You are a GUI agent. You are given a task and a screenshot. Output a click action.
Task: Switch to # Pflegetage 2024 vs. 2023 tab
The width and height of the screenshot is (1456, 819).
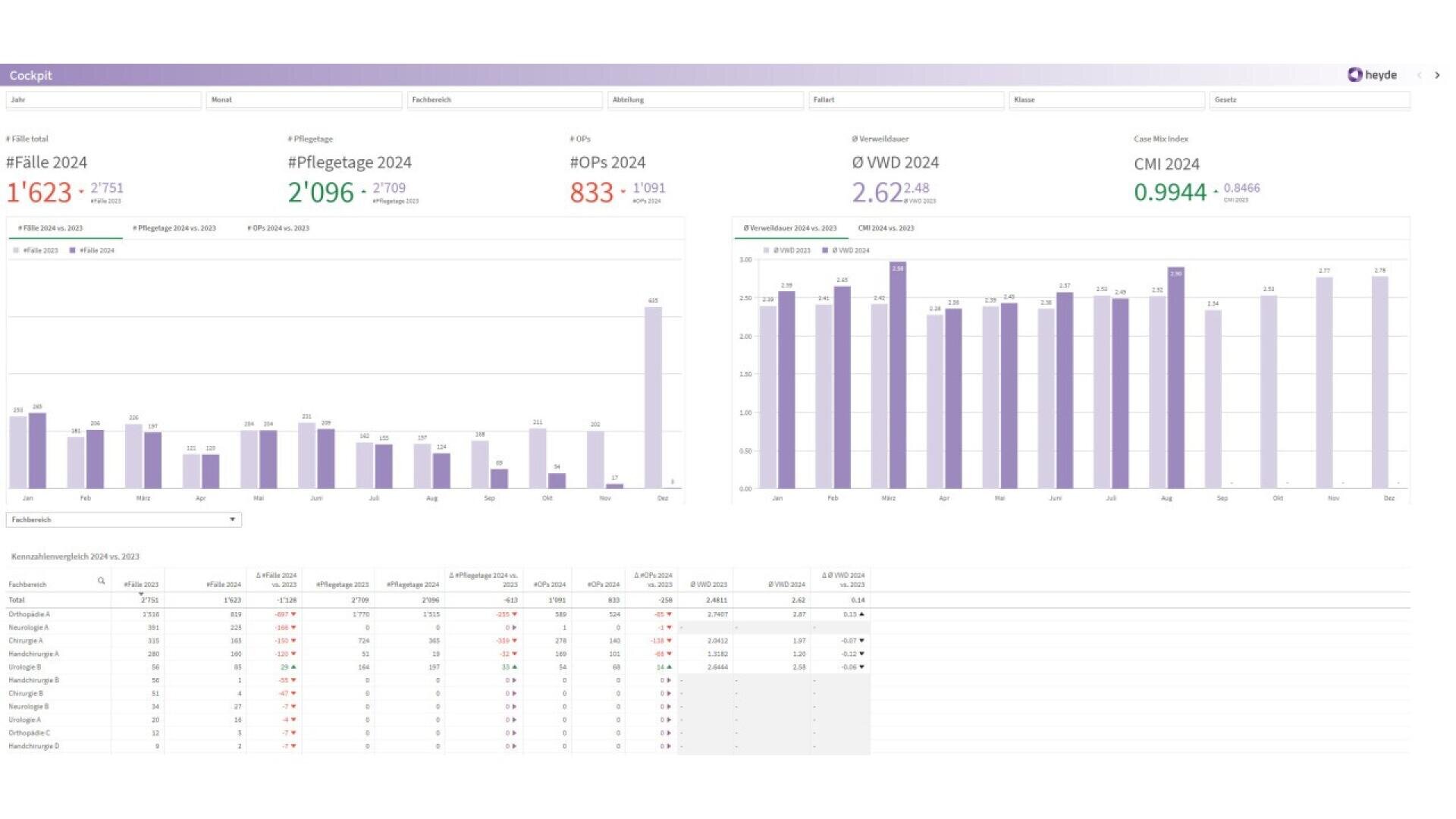tap(174, 228)
